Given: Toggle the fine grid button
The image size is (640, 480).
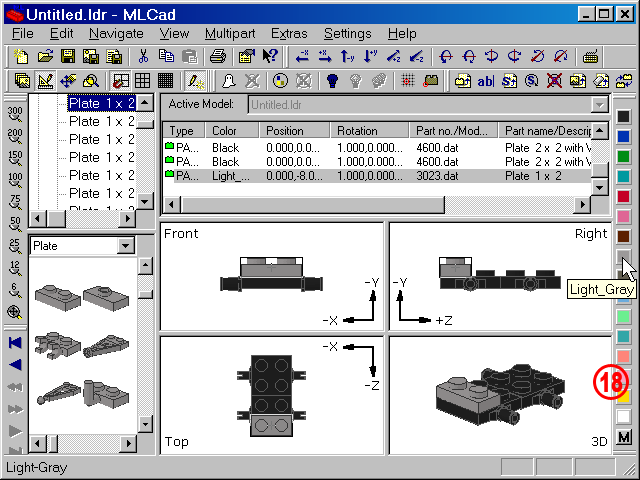Looking at the screenshot, I should pyautogui.click(x=165, y=80).
